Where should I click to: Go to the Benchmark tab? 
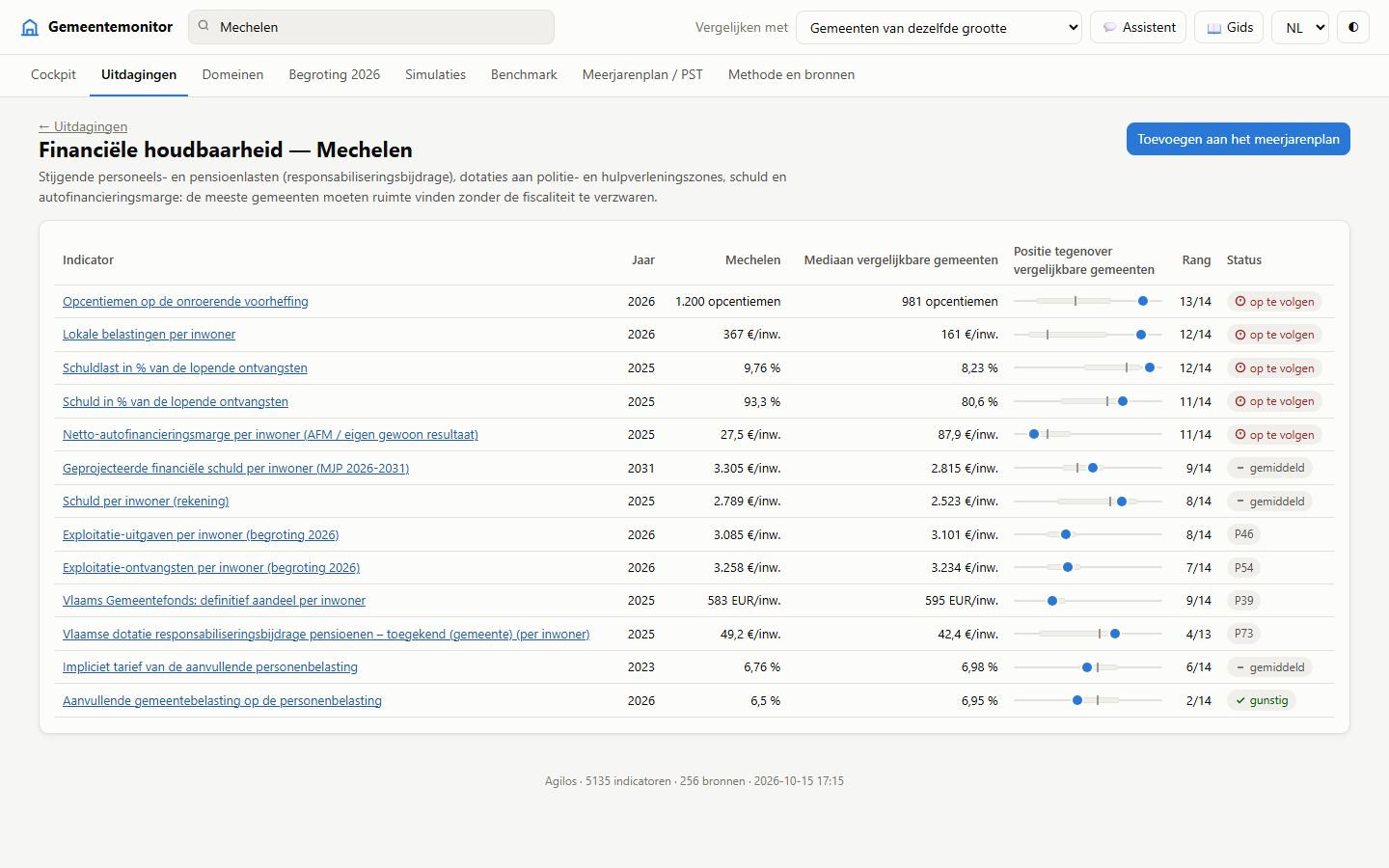(x=524, y=74)
